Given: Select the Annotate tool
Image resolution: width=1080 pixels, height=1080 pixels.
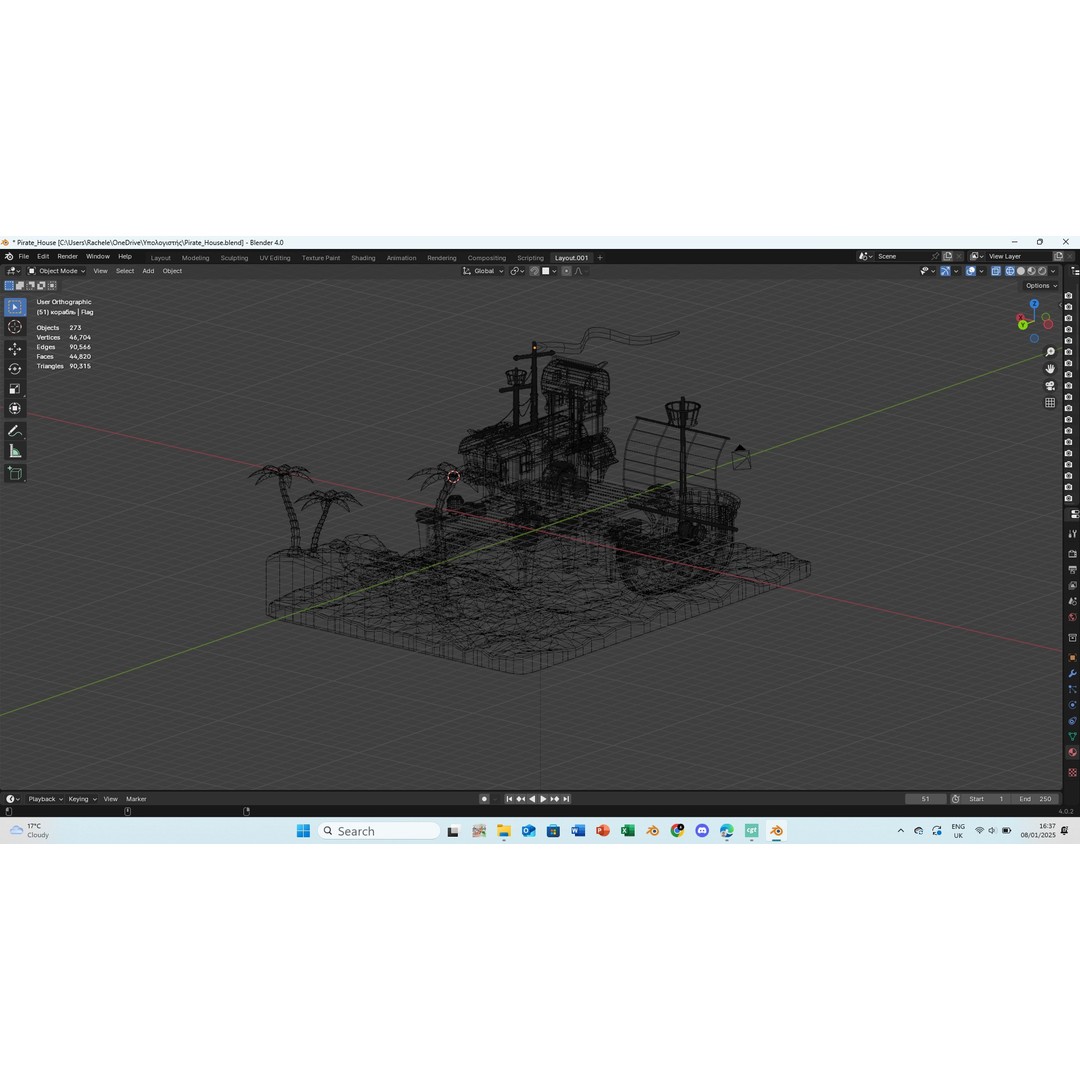Looking at the screenshot, I should [x=14, y=431].
